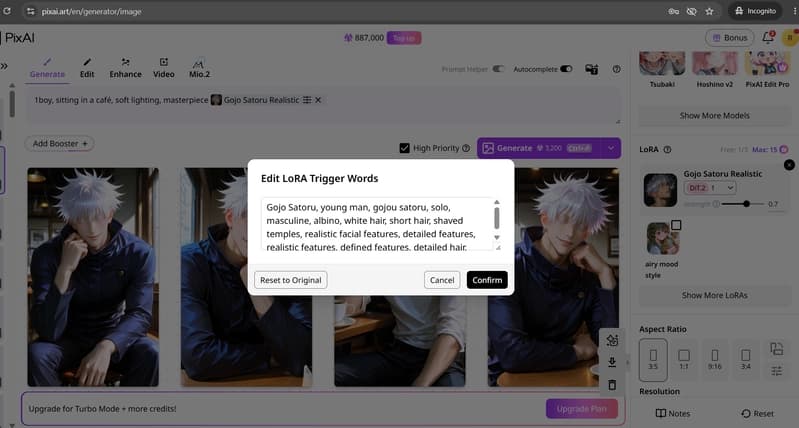
Task: Click the PixAI logo
Action: (x=18, y=38)
